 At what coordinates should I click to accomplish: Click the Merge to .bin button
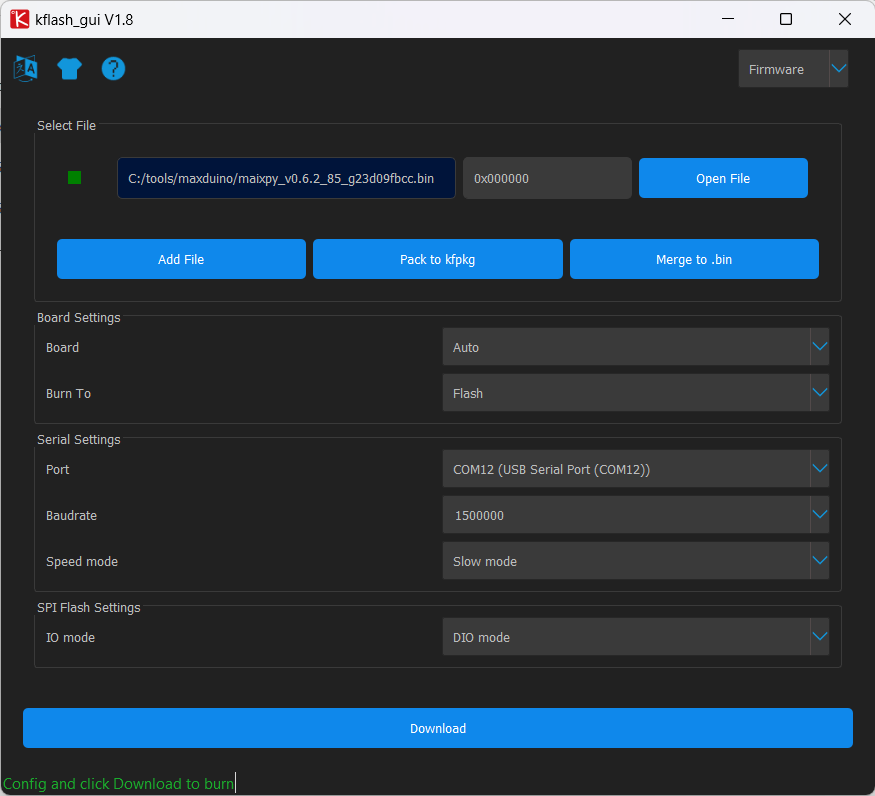click(694, 259)
